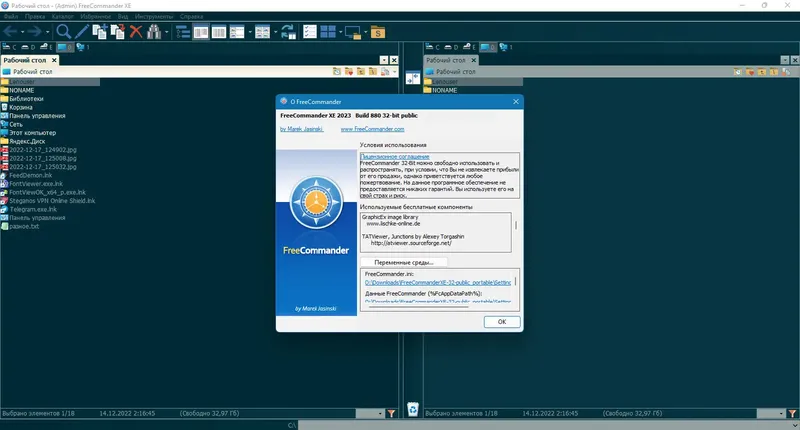Click the Переменные среды... button

point(404,262)
